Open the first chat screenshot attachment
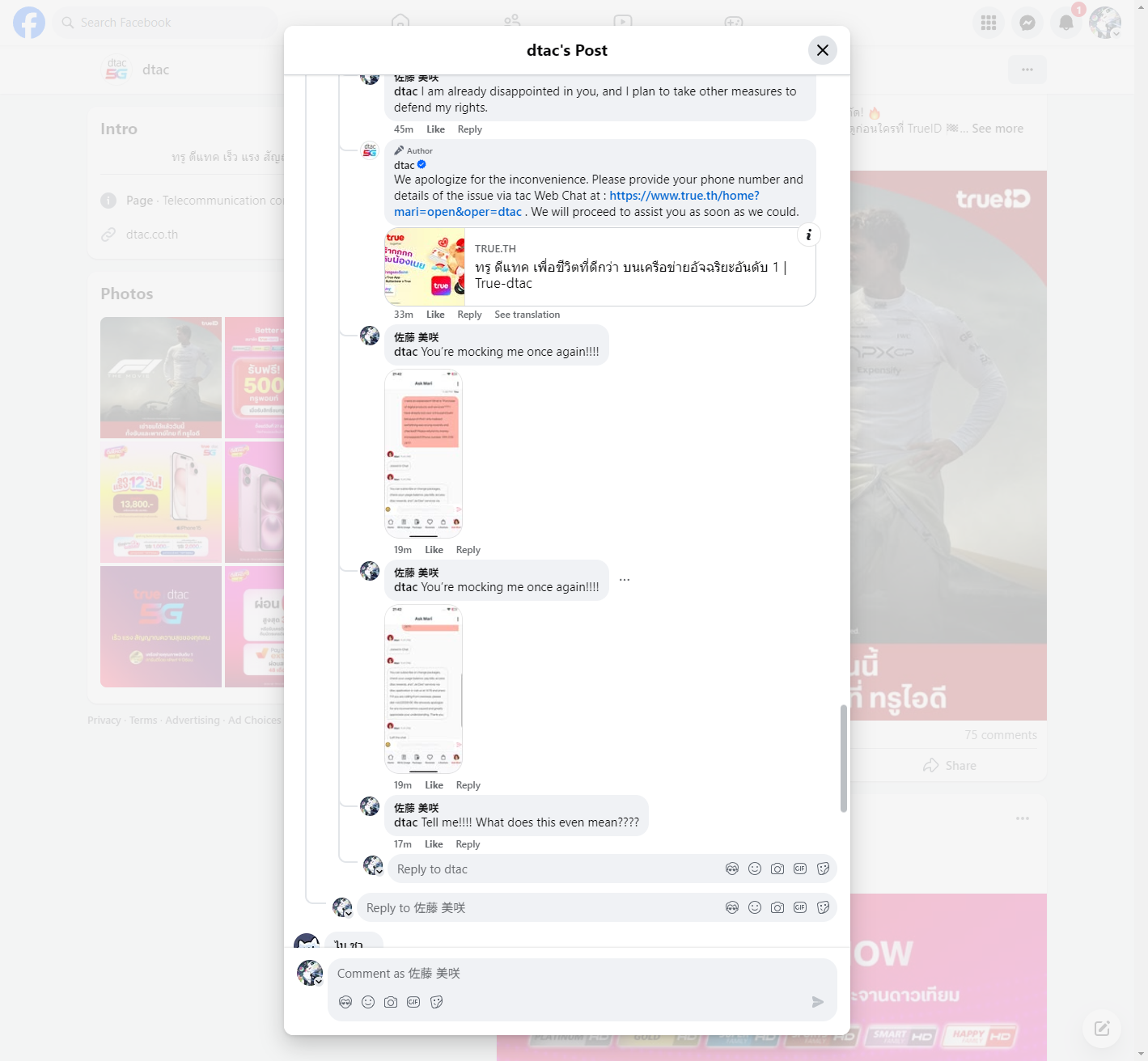1148x1061 pixels. pyautogui.click(x=423, y=454)
